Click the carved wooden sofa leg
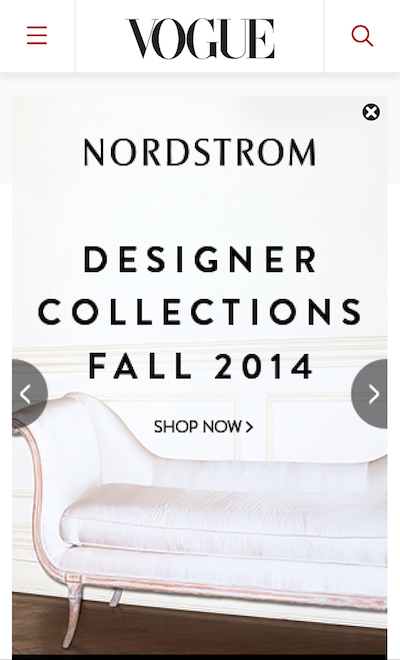400x660 pixels. [72, 610]
